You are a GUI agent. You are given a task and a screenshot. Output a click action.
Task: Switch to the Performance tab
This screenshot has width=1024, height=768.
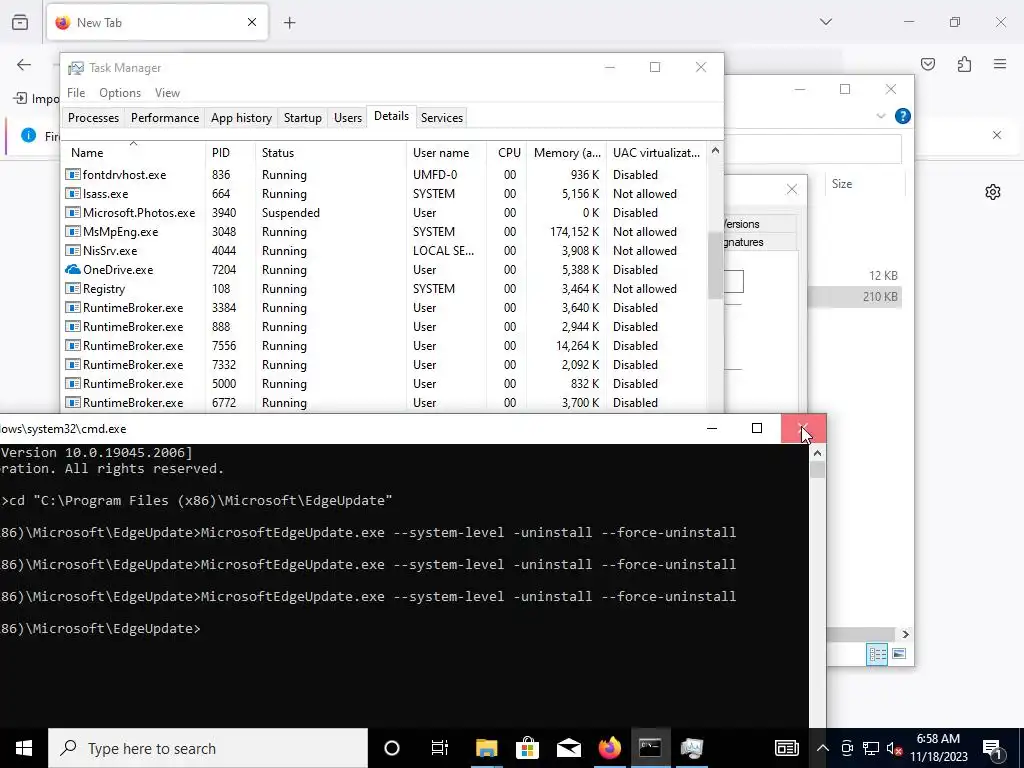[165, 118]
